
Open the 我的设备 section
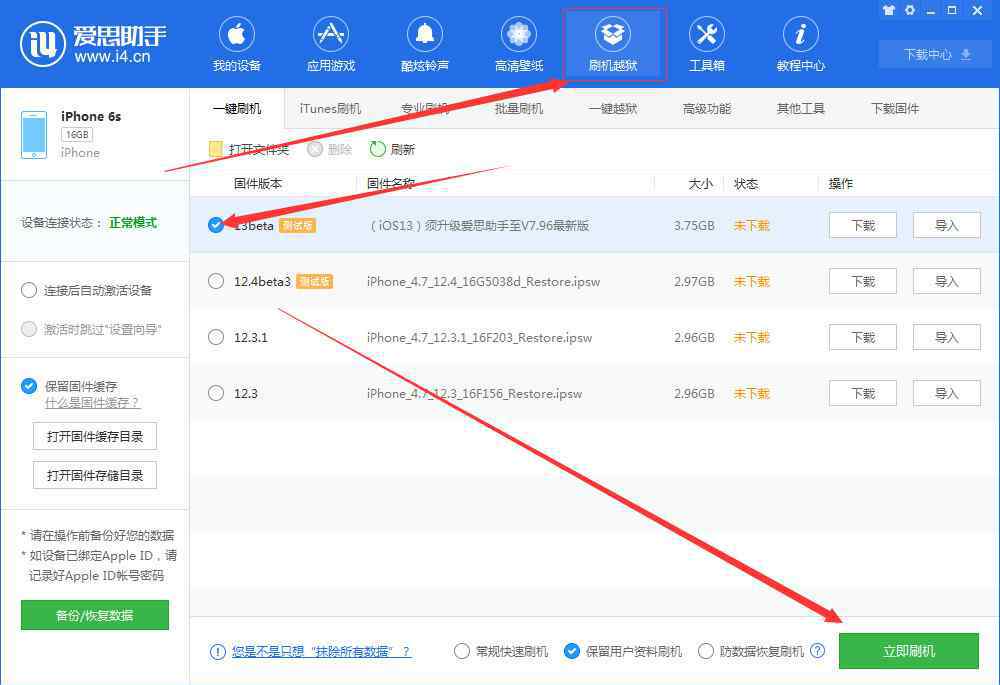(x=237, y=43)
